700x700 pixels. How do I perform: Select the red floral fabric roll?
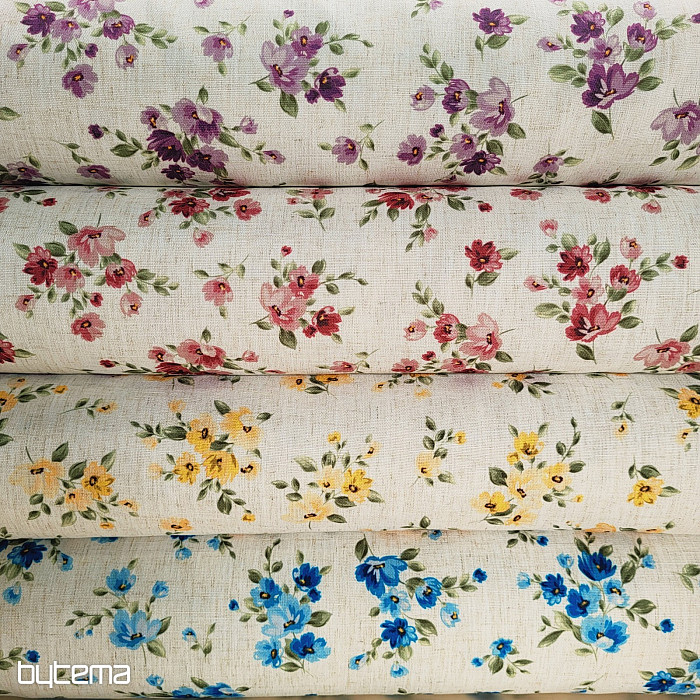(350, 280)
